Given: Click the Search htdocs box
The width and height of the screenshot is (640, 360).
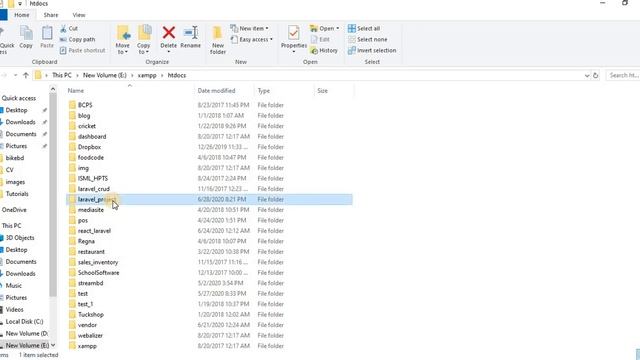Looking at the screenshot, I should [623, 76].
